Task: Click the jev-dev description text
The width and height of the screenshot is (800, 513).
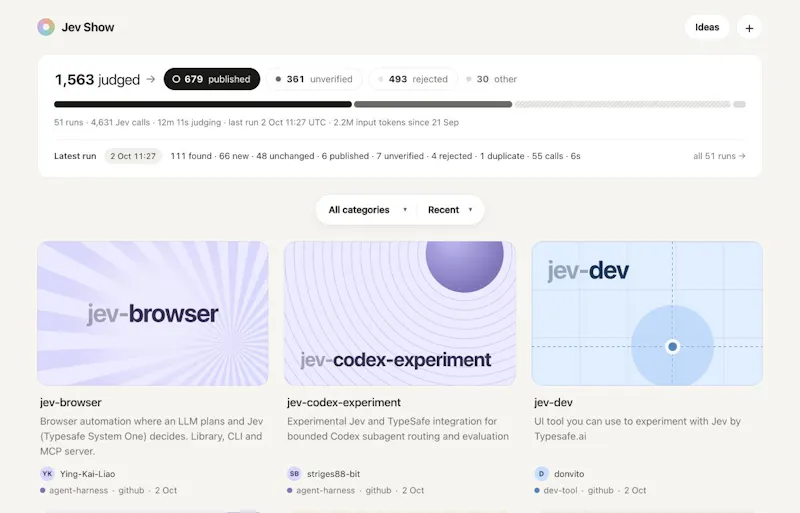Action: [637, 429]
